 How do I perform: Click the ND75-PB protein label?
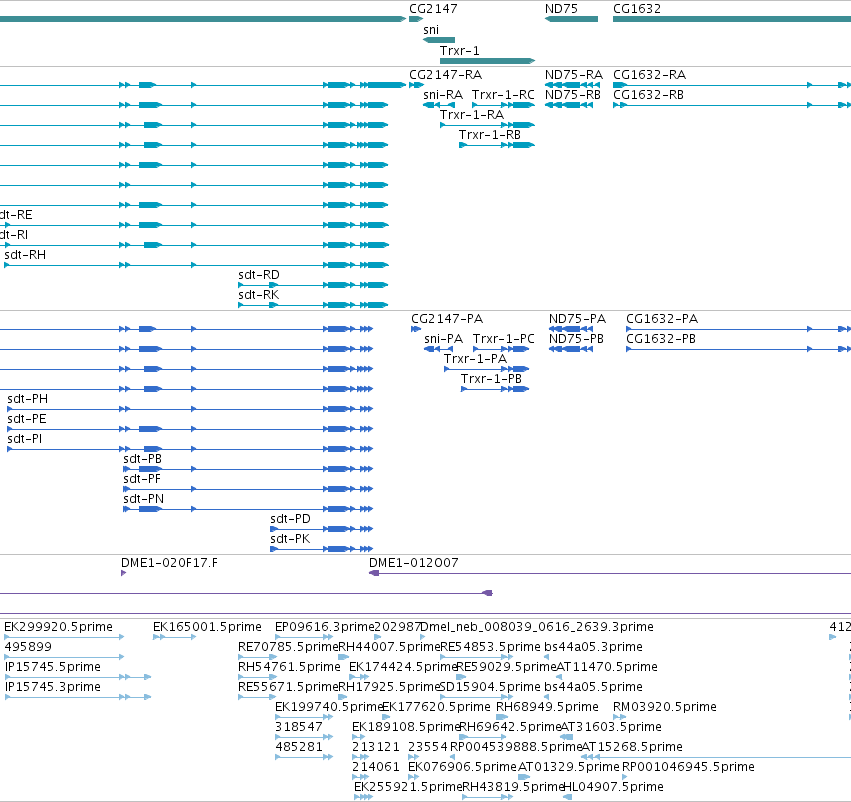[x=576, y=339]
